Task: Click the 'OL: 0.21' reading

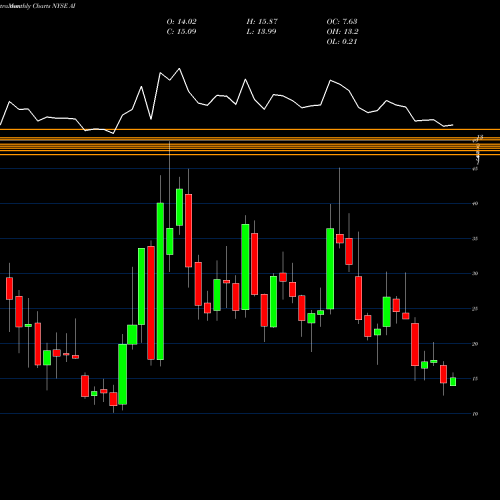Action: (342, 42)
